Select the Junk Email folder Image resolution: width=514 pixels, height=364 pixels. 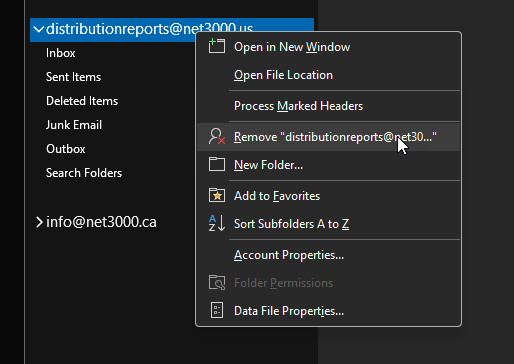click(x=74, y=125)
